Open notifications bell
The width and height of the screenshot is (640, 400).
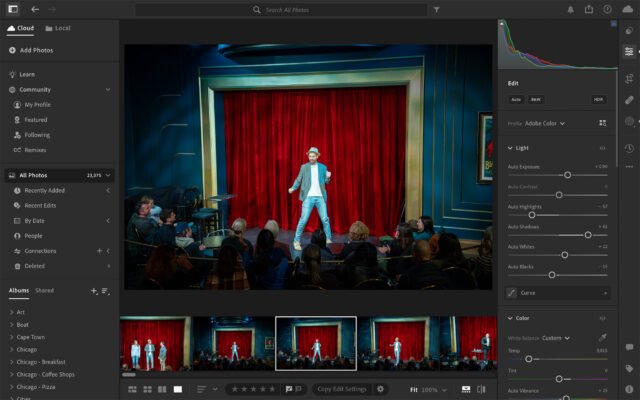(571, 9)
